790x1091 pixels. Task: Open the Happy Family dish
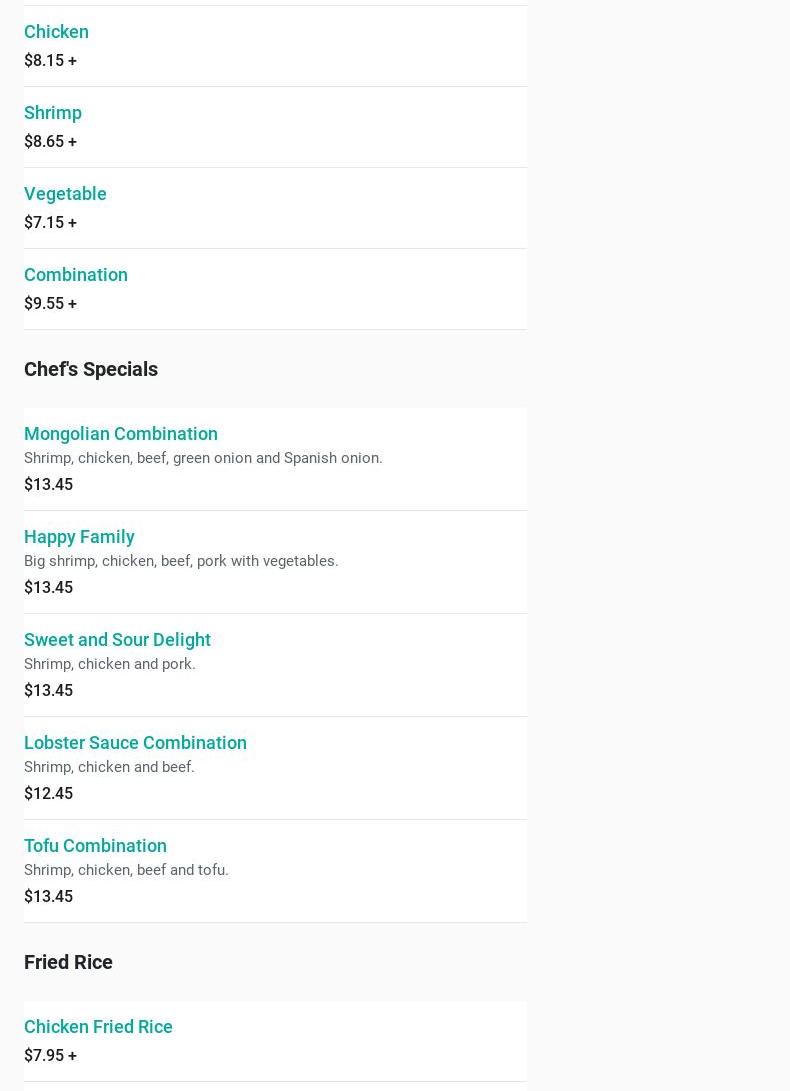point(79,537)
